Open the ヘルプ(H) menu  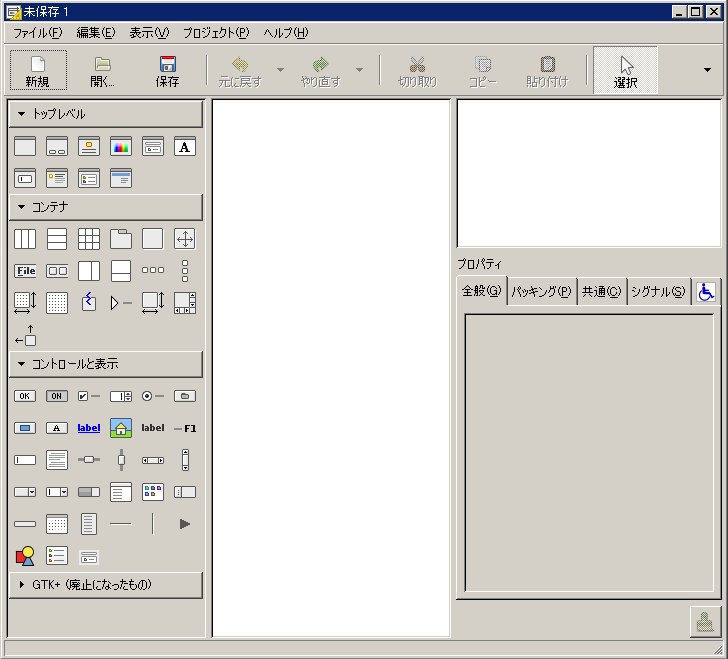tap(286, 33)
